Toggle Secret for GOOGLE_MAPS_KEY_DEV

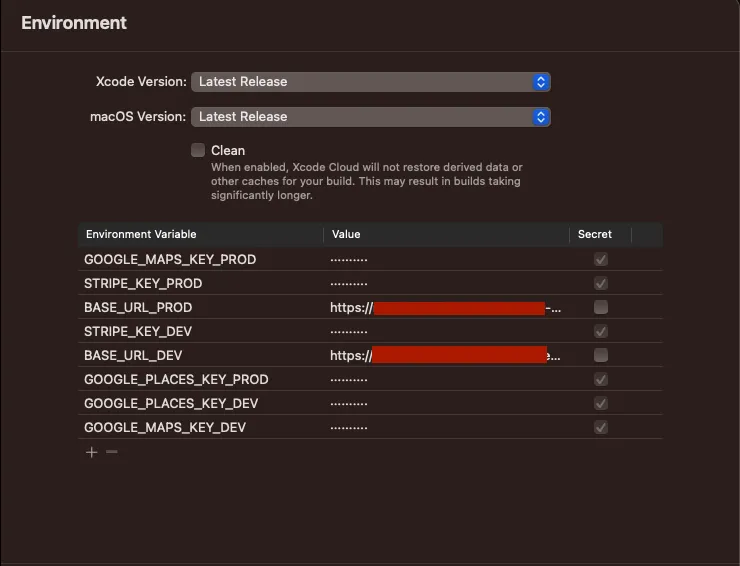601,427
